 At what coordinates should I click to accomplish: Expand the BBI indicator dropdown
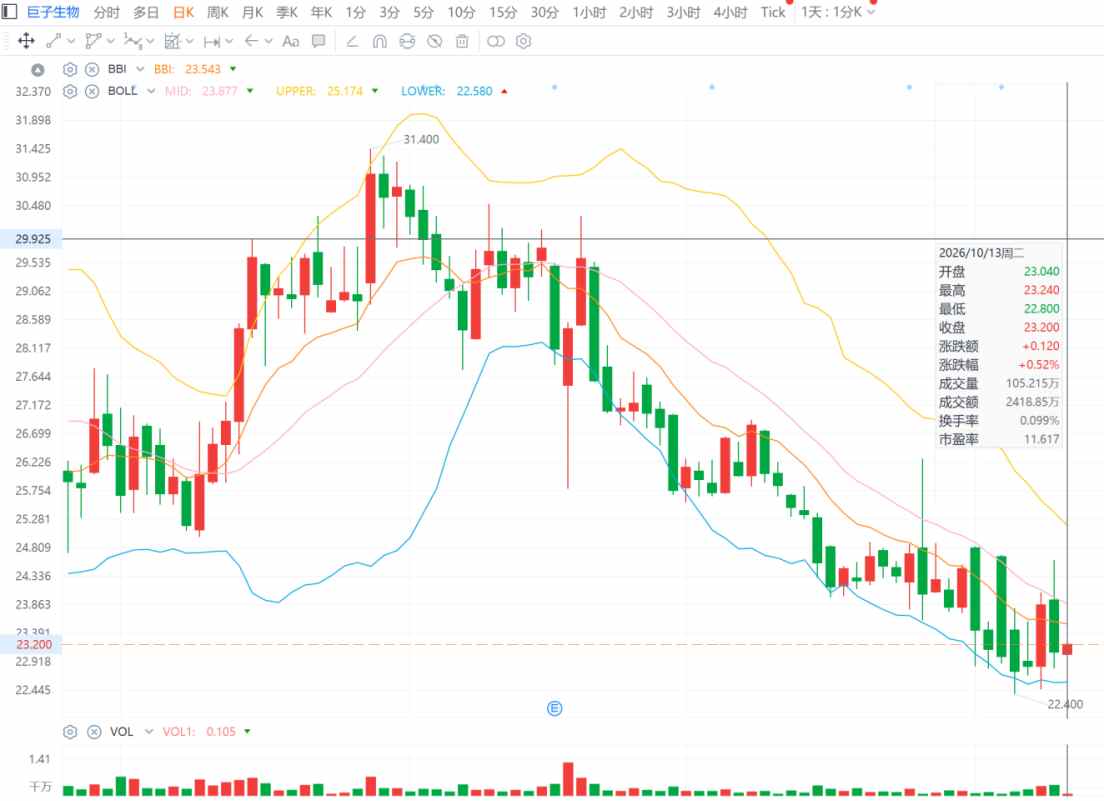pyautogui.click(x=140, y=69)
